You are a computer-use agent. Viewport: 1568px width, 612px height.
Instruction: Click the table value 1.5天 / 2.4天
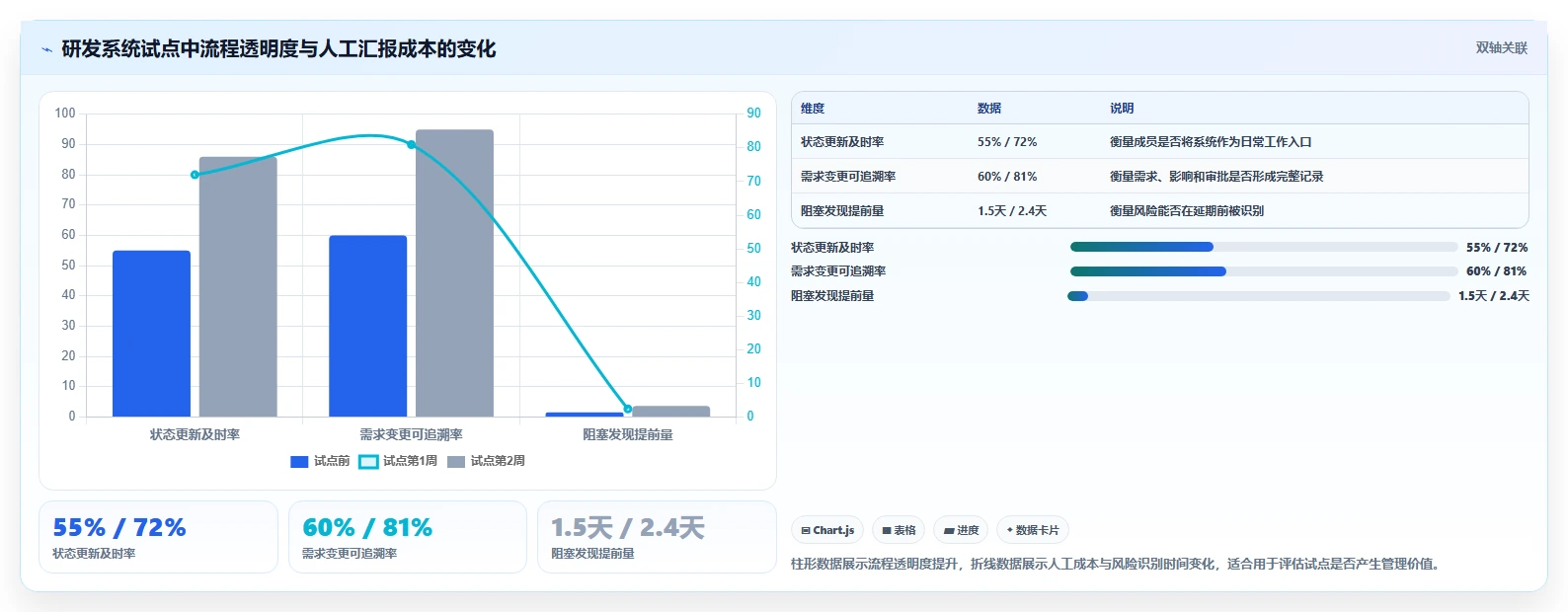(x=1012, y=211)
